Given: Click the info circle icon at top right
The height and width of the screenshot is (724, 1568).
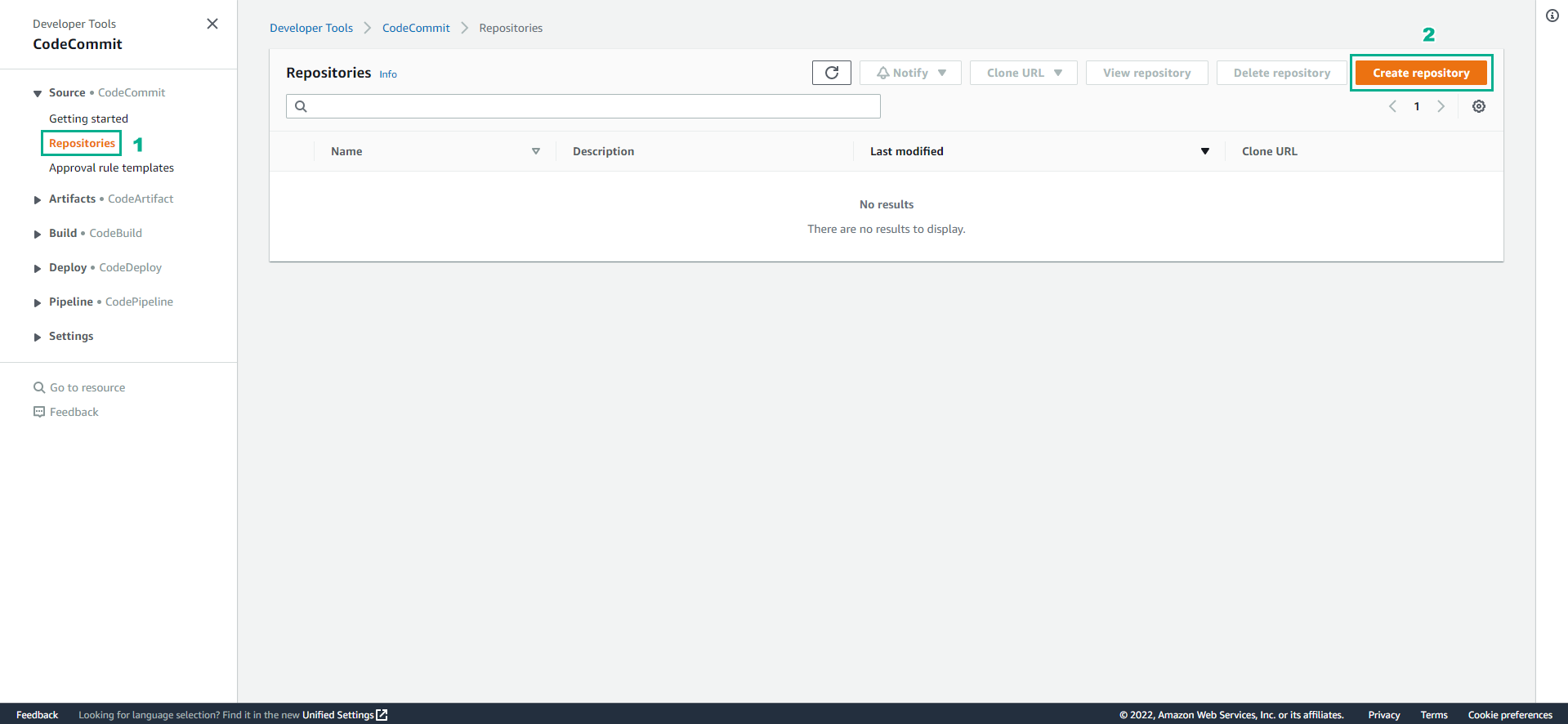Looking at the screenshot, I should (1552, 16).
